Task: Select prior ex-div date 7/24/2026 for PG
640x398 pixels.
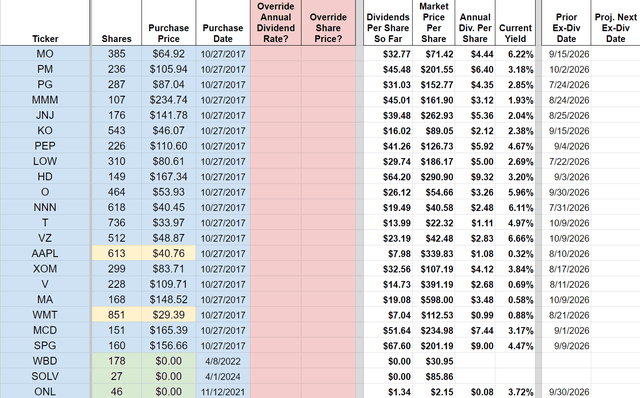Action: [566, 84]
